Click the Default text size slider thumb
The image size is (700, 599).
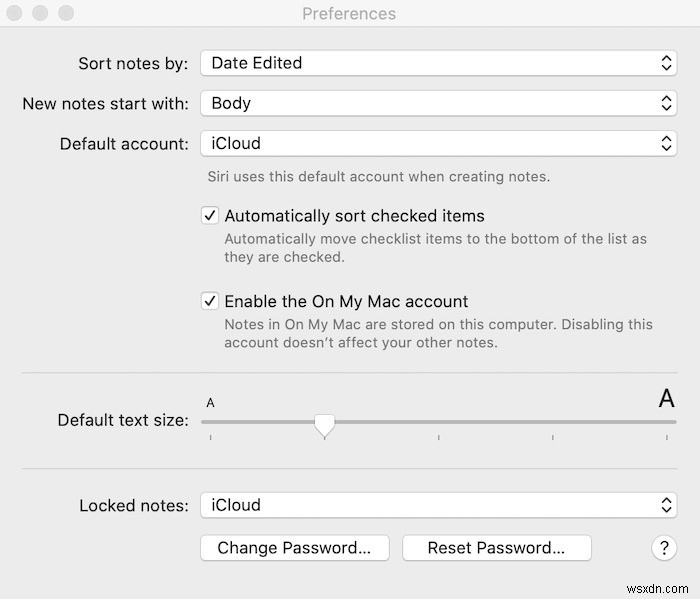tap(325, 425)
